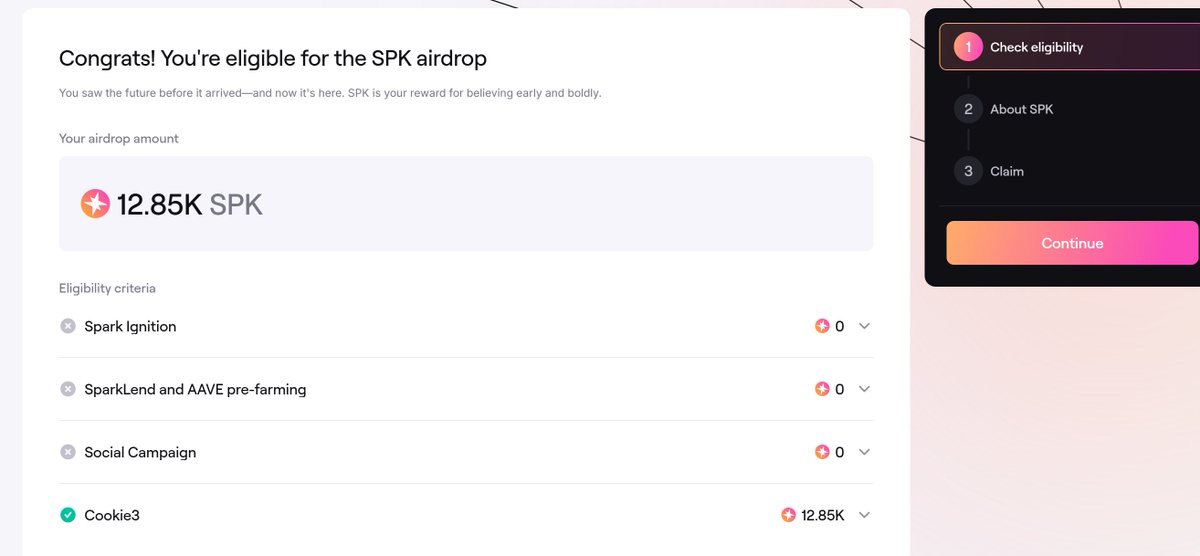Click the gray X icon next to Spark Ignition
The height and width of the screenshot is (556, 1200).
[68, 326]
